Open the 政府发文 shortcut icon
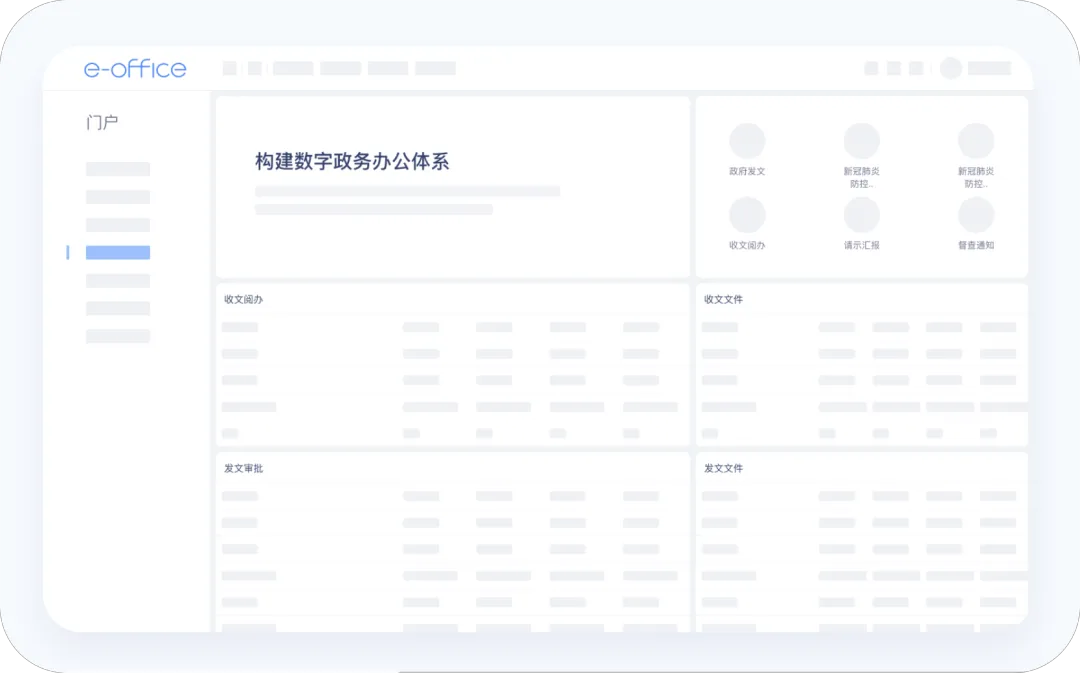 click(x=747, y=141)
